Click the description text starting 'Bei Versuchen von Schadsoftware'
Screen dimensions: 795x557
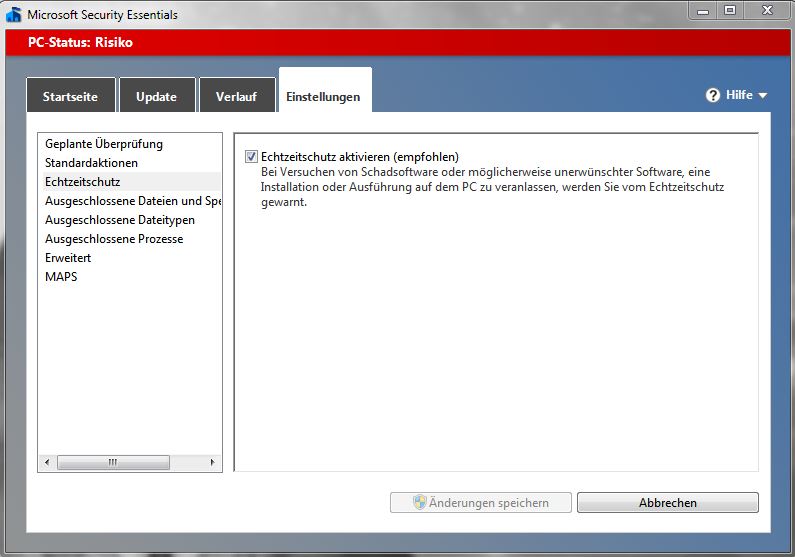(x=492, y=187)
